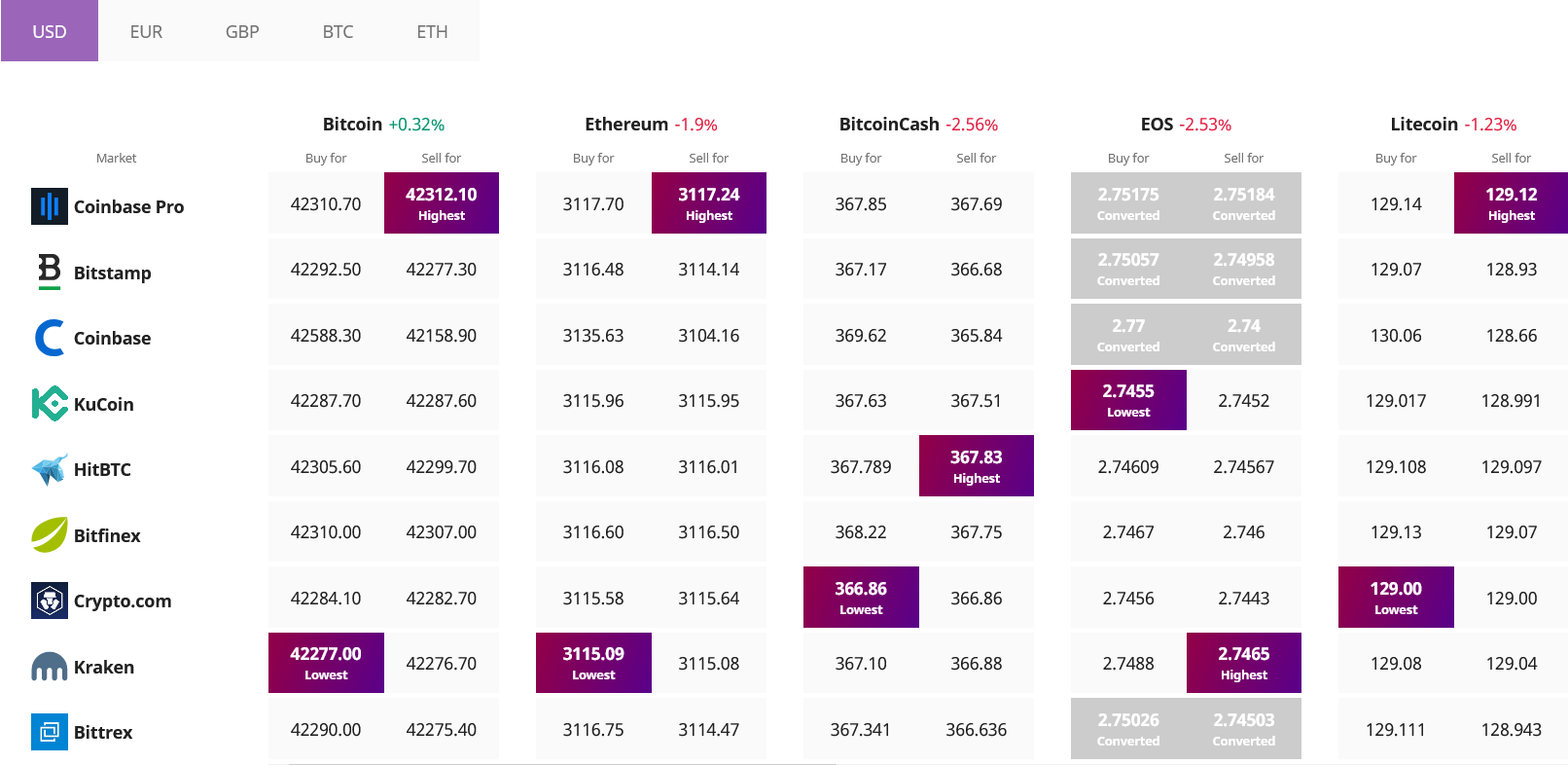Click the KuCoin logo icon
The height and width of the screenshot is (765, 1568).
[x=50, y=403]
